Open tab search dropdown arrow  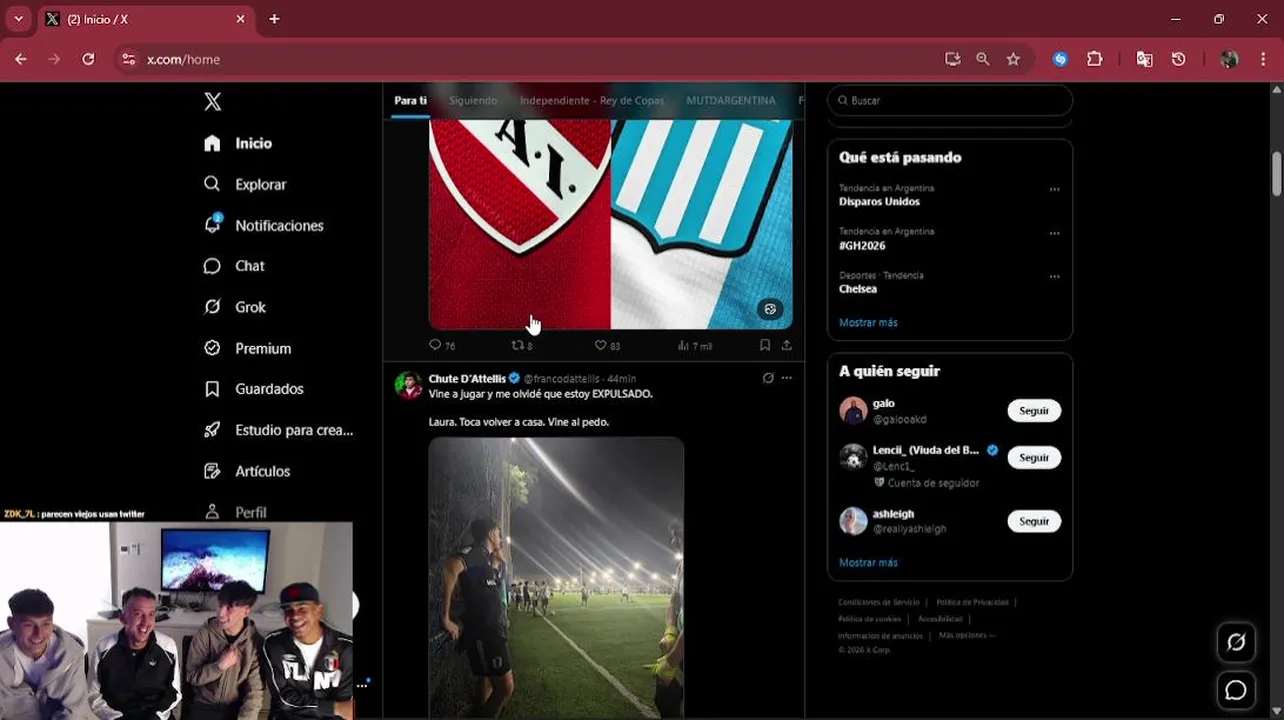coord(18,19)
